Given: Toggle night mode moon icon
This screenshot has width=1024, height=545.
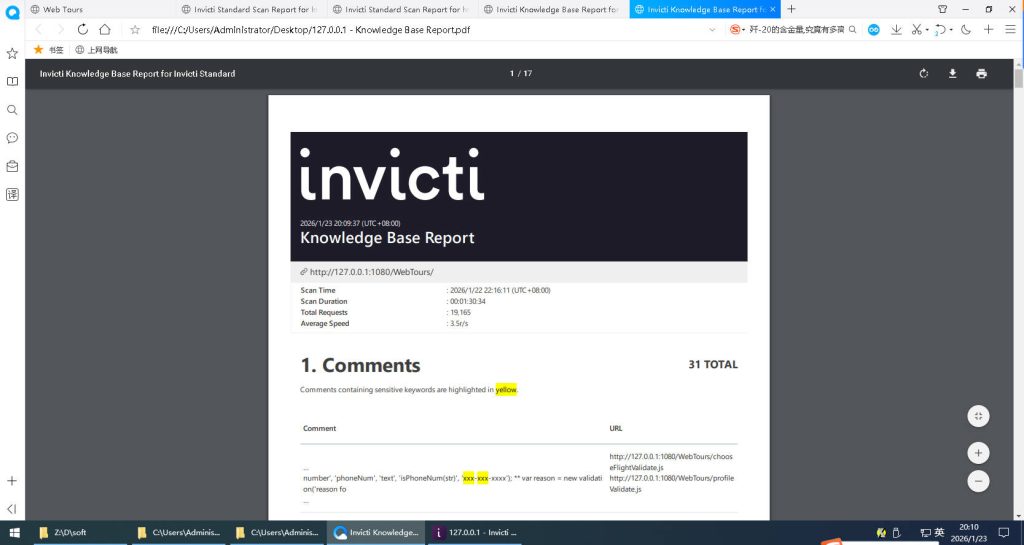Looking at the screenshot, I should click(966, 30).
